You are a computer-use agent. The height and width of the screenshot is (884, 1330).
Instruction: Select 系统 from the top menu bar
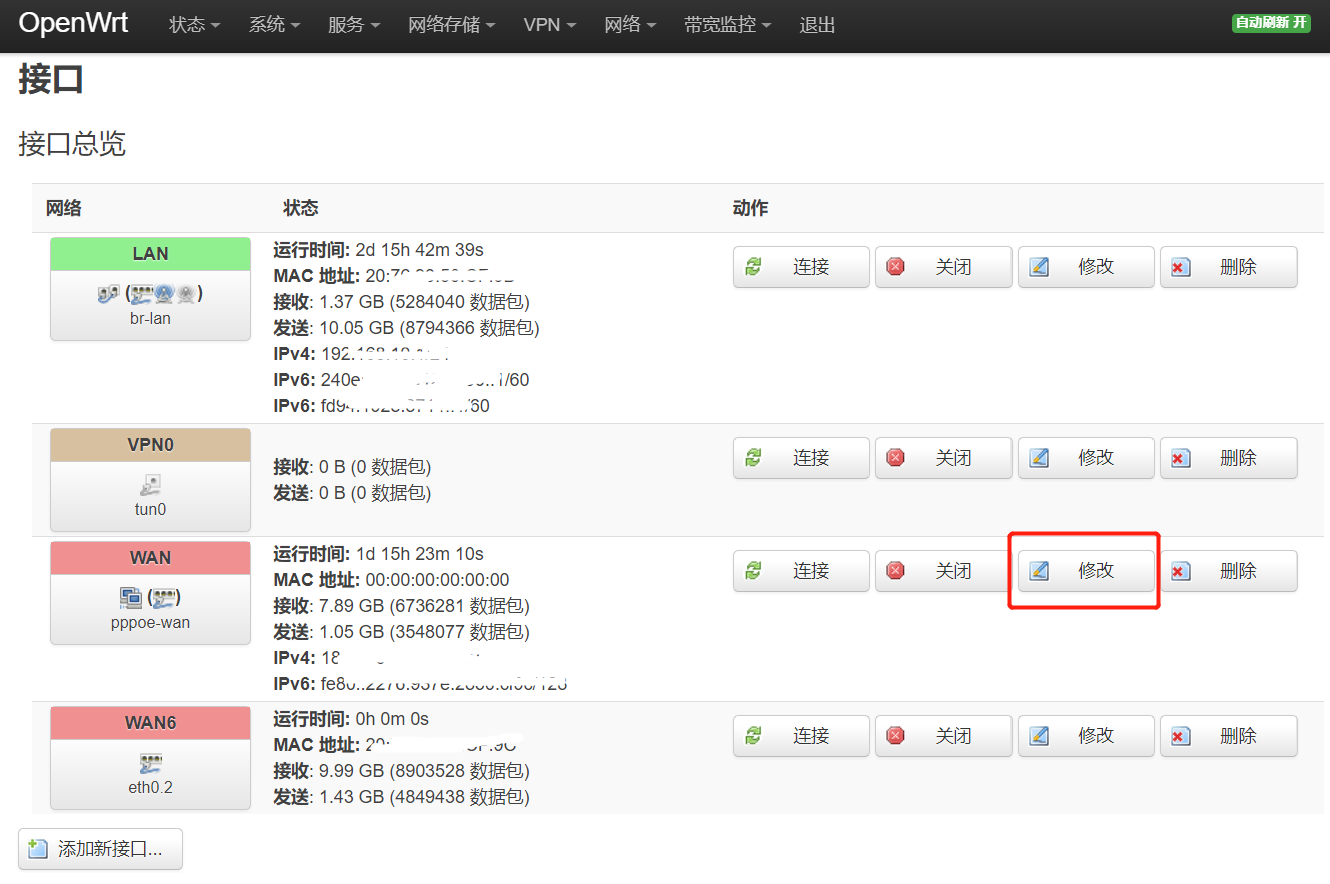[x=272, y=25]
